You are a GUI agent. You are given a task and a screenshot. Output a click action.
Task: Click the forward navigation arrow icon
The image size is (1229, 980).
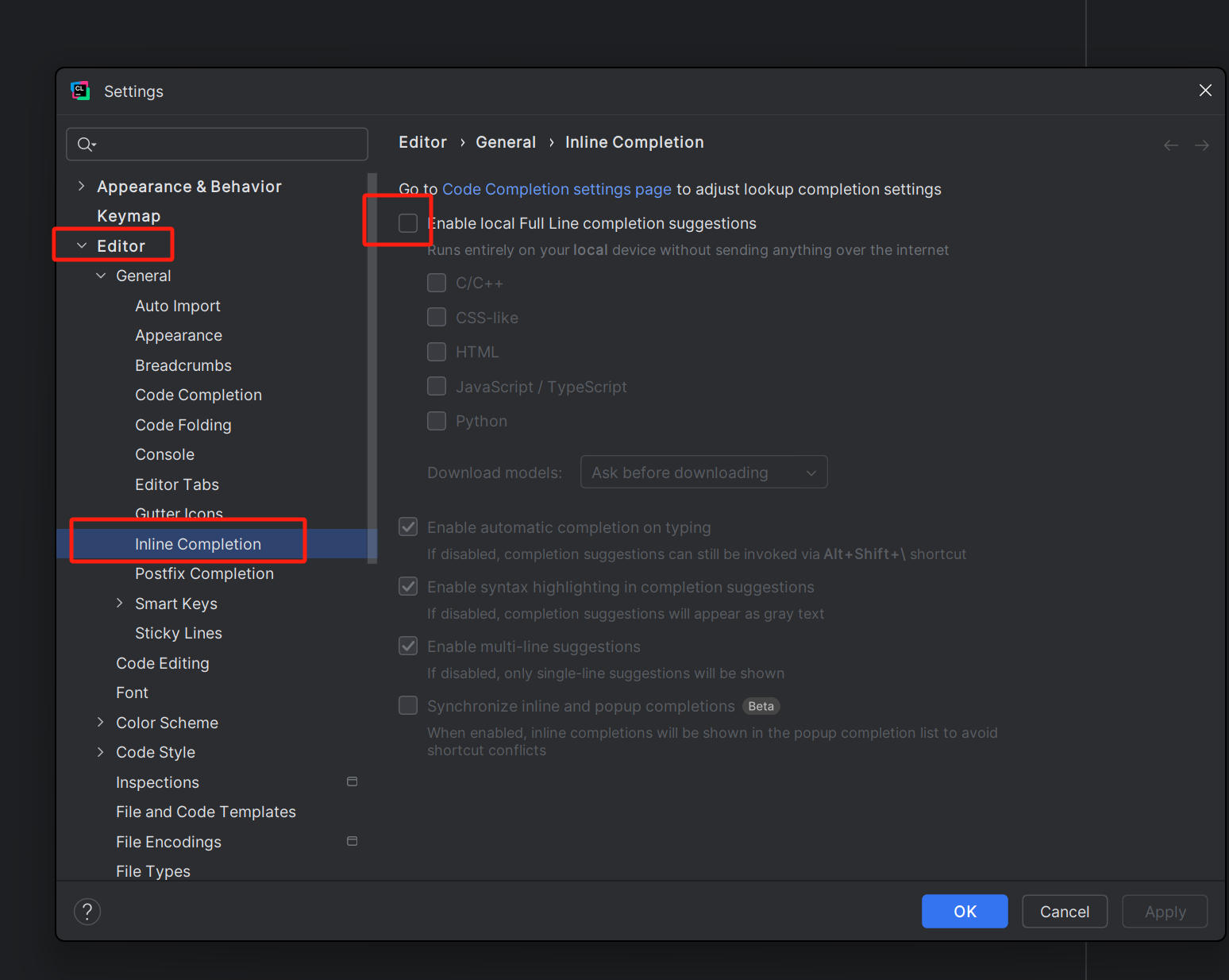click(1202, 145)
